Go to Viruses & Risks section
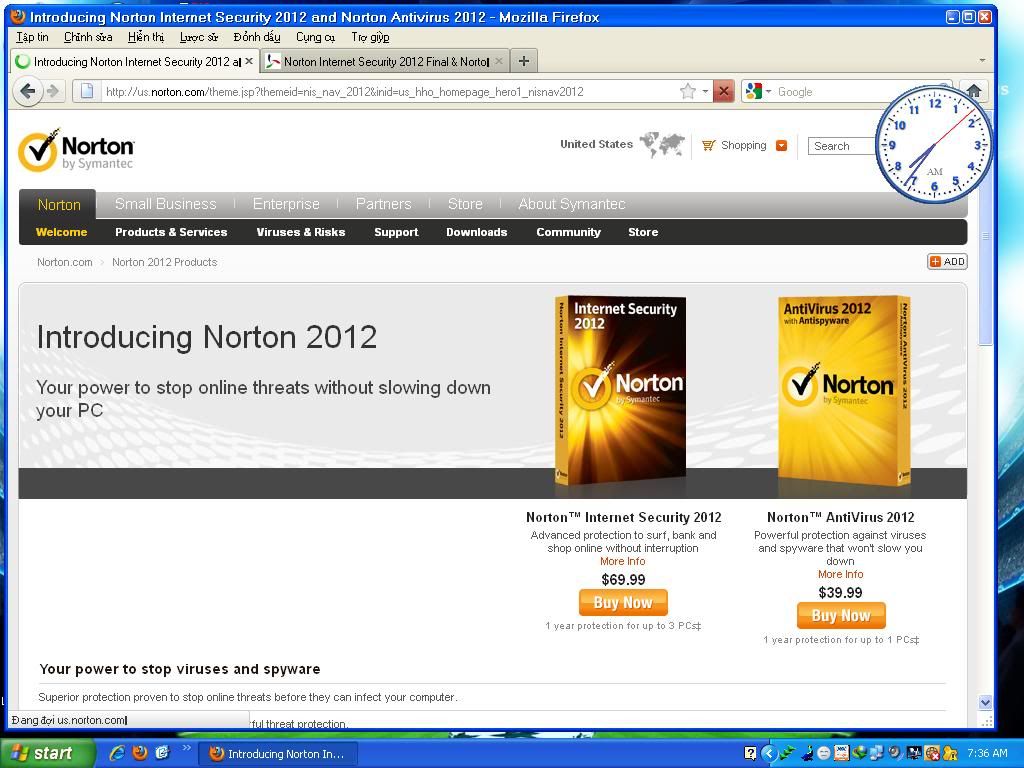 point(300,232)
